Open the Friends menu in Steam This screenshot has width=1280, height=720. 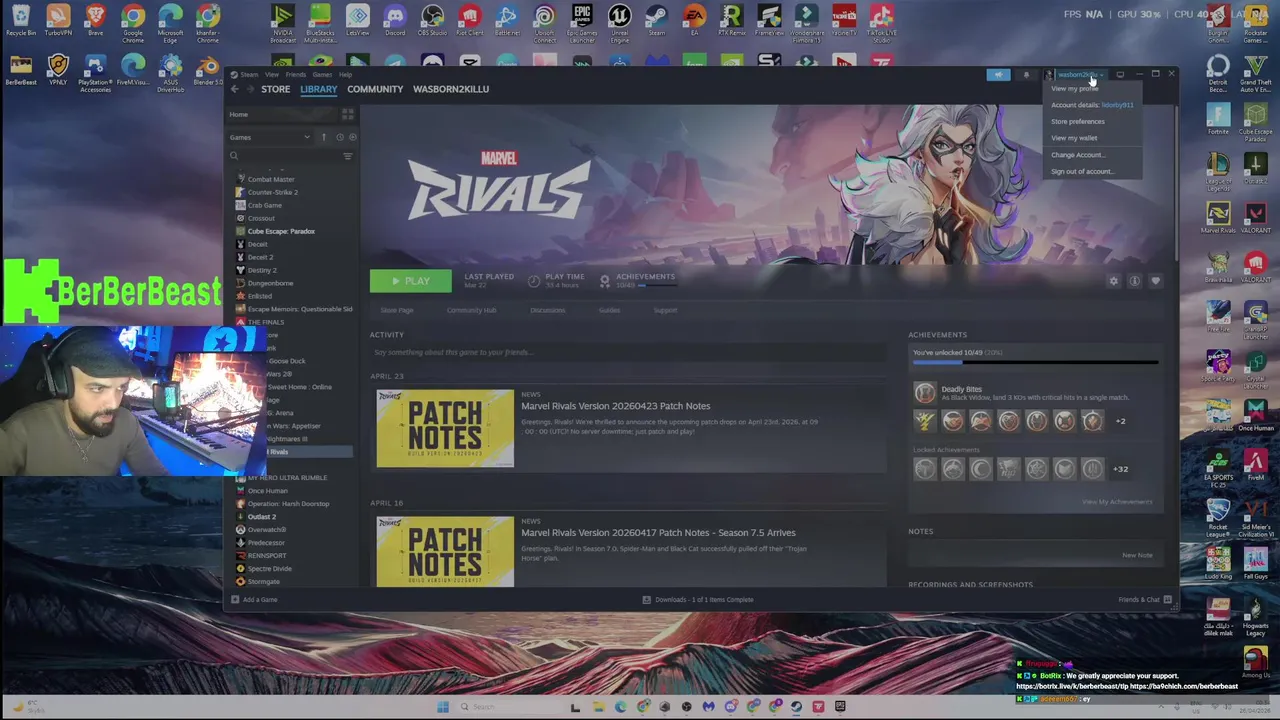tap(296, 75)
